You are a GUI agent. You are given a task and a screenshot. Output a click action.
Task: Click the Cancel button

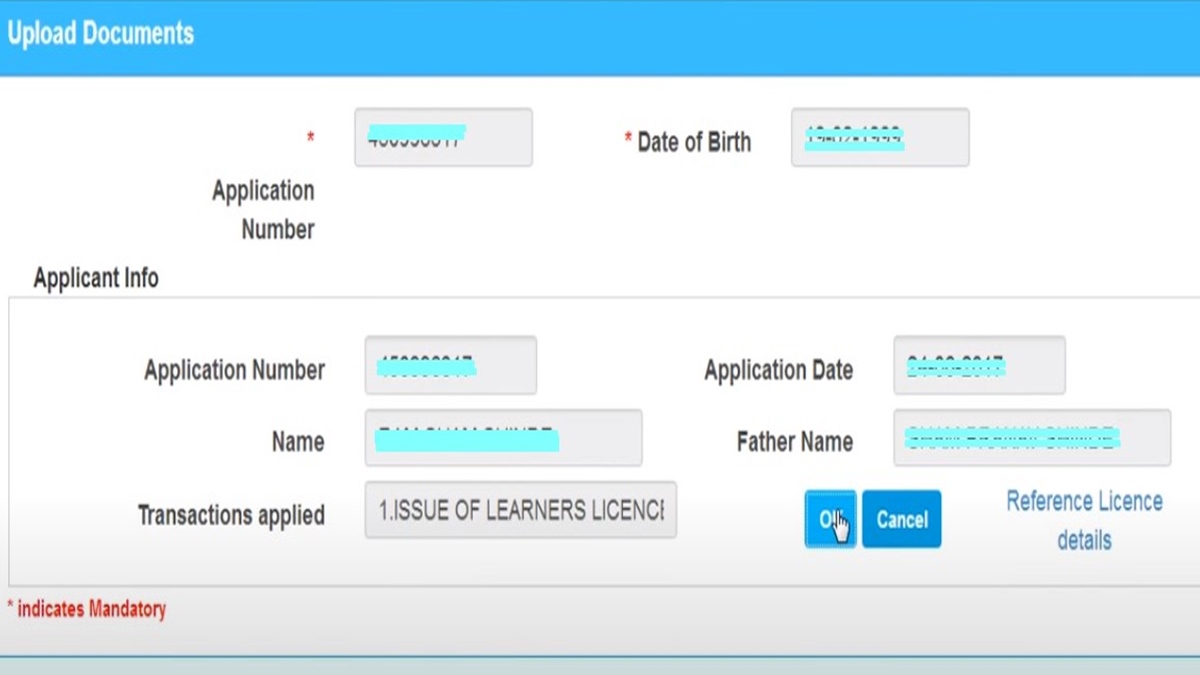coord(902,519)
